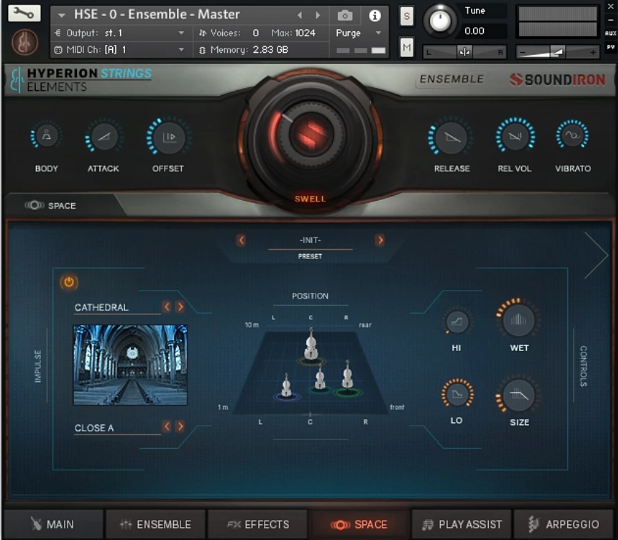Click the VIBRATO knob
The width and height of the screenshot is (618, 540).
(x=572, y=136)
